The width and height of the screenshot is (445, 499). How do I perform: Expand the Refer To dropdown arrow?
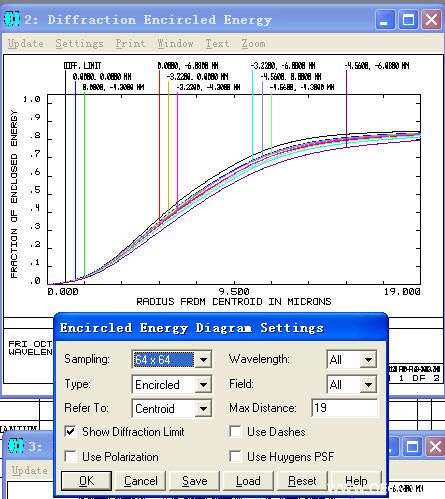tap(203, 408)
